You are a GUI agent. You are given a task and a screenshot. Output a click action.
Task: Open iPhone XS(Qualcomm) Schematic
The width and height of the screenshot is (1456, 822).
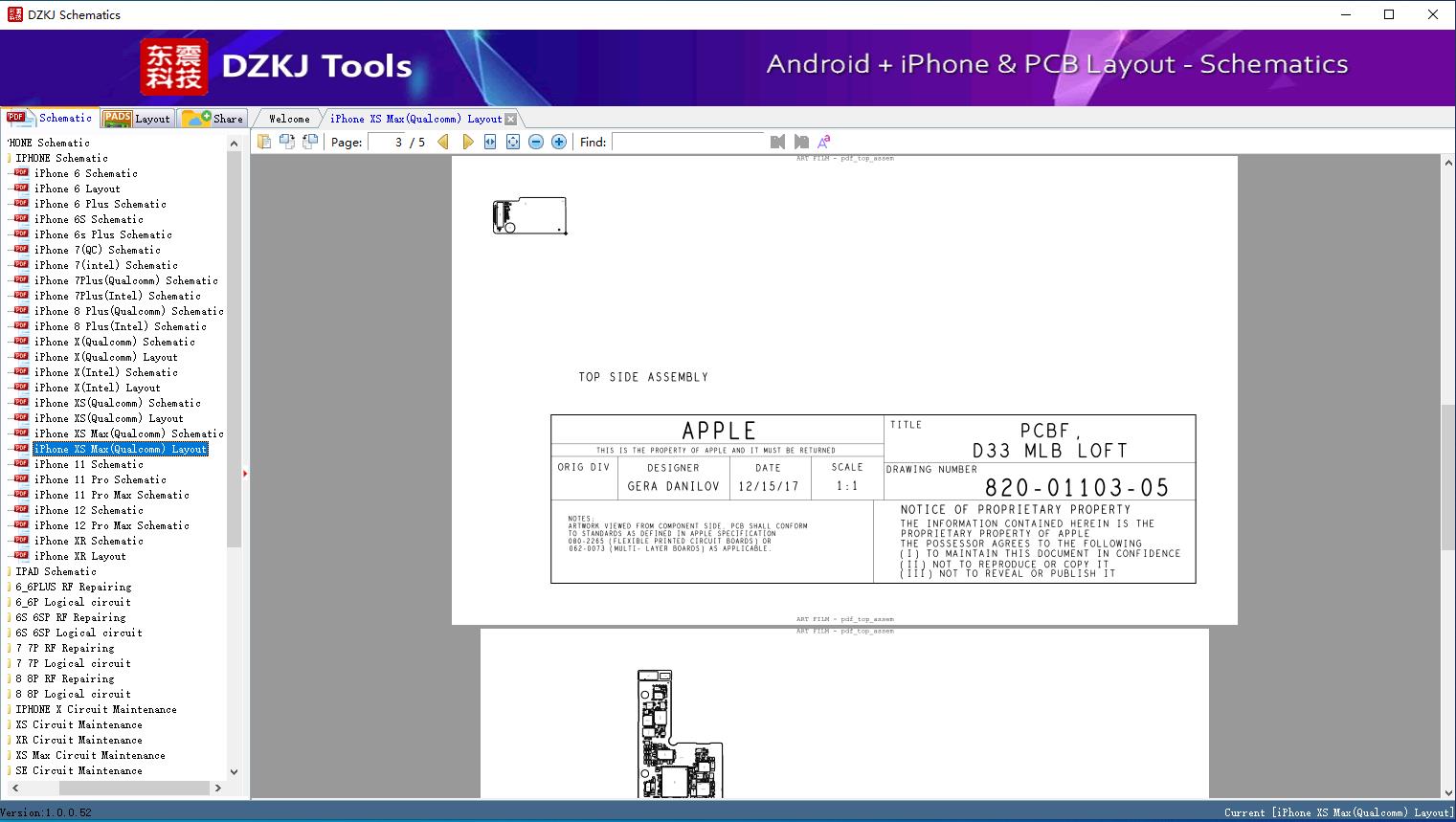point(118,403)
